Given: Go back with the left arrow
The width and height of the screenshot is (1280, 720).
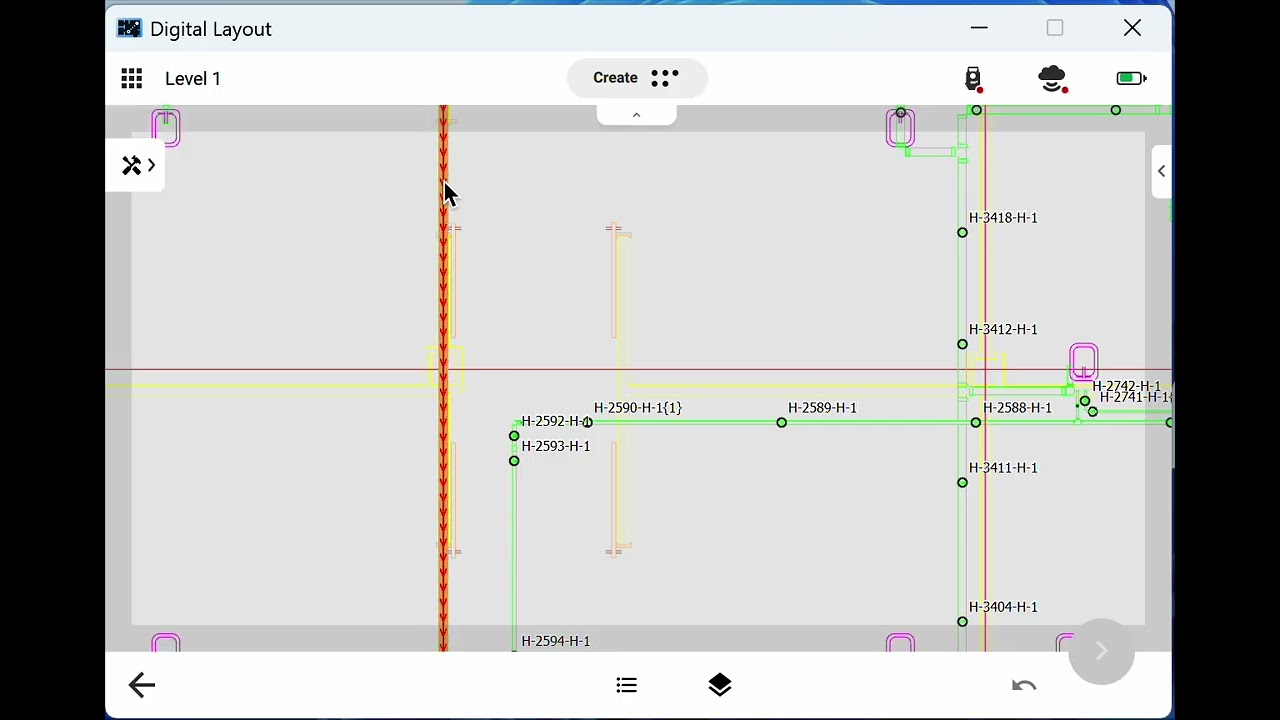Looking at the screenshot, I should tap(142, 685).
